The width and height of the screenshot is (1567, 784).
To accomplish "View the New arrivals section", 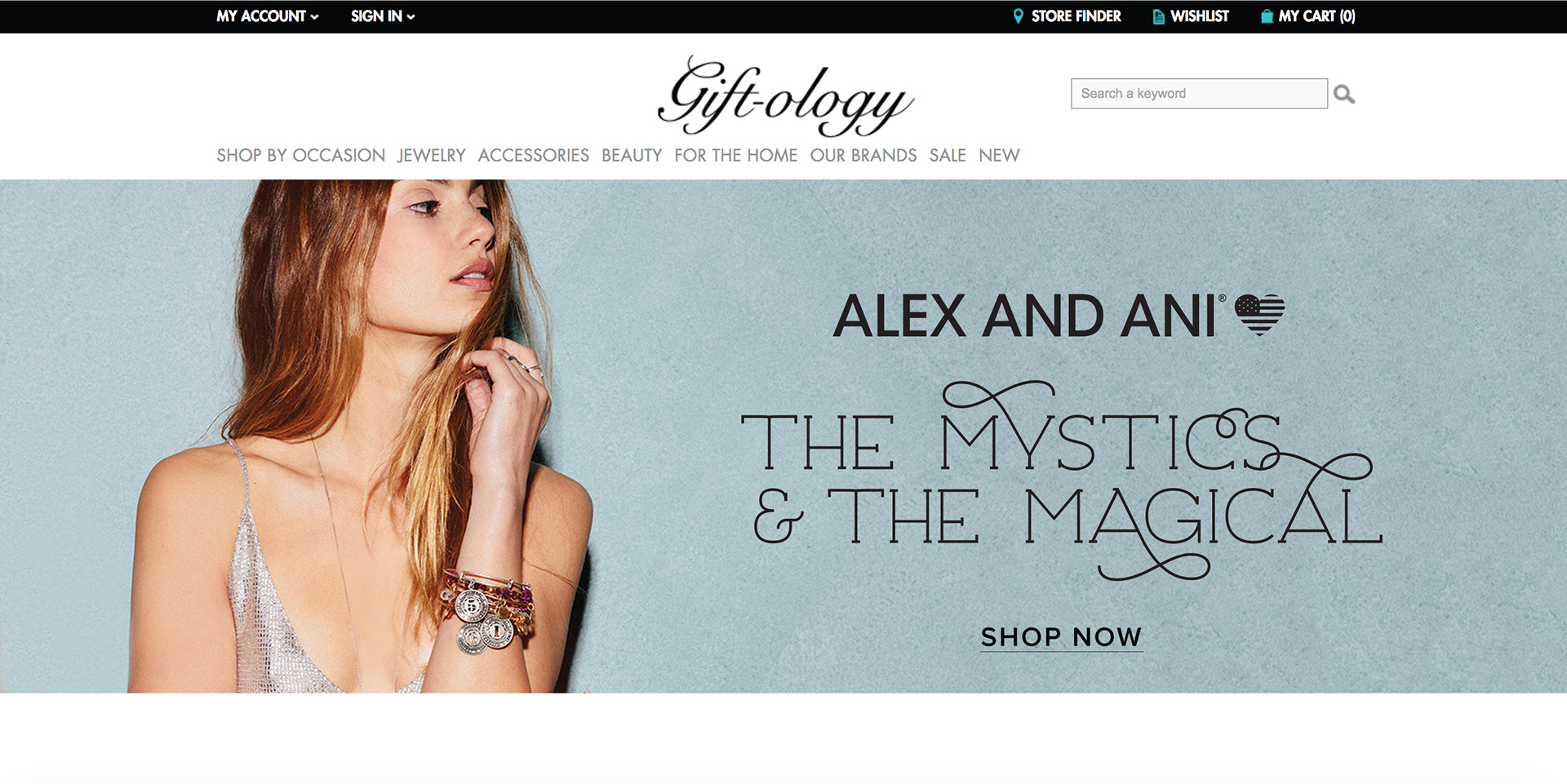I will (x=999, y=155).
